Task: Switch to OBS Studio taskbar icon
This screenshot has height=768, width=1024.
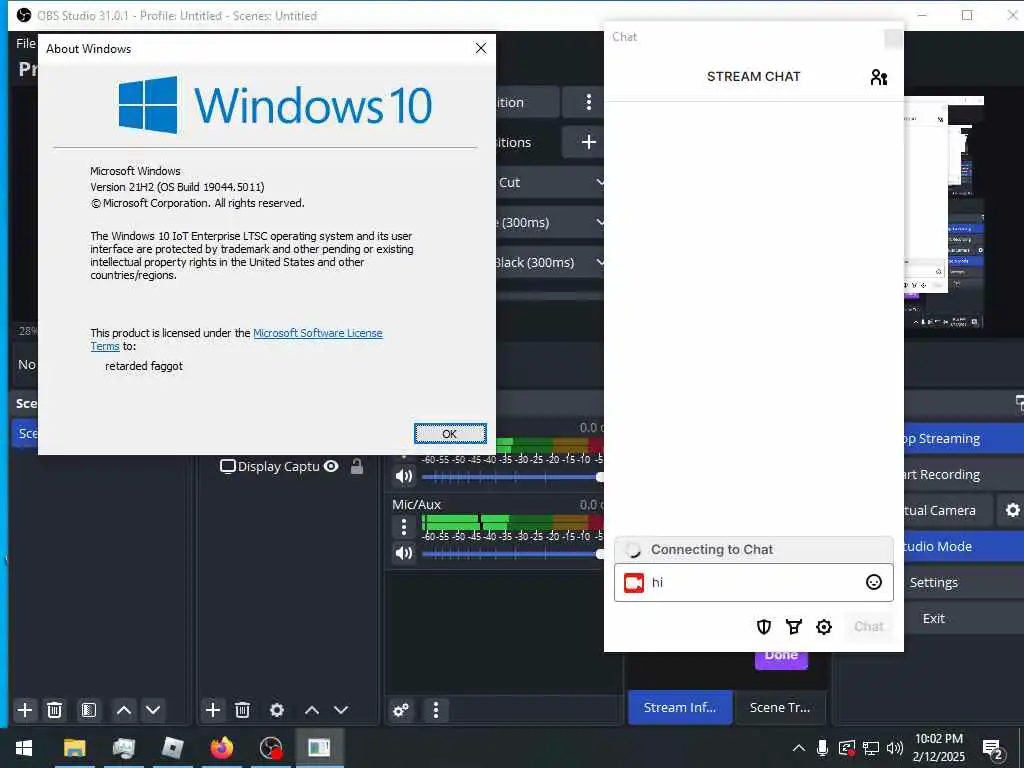Action: click(x=270, y=748)
